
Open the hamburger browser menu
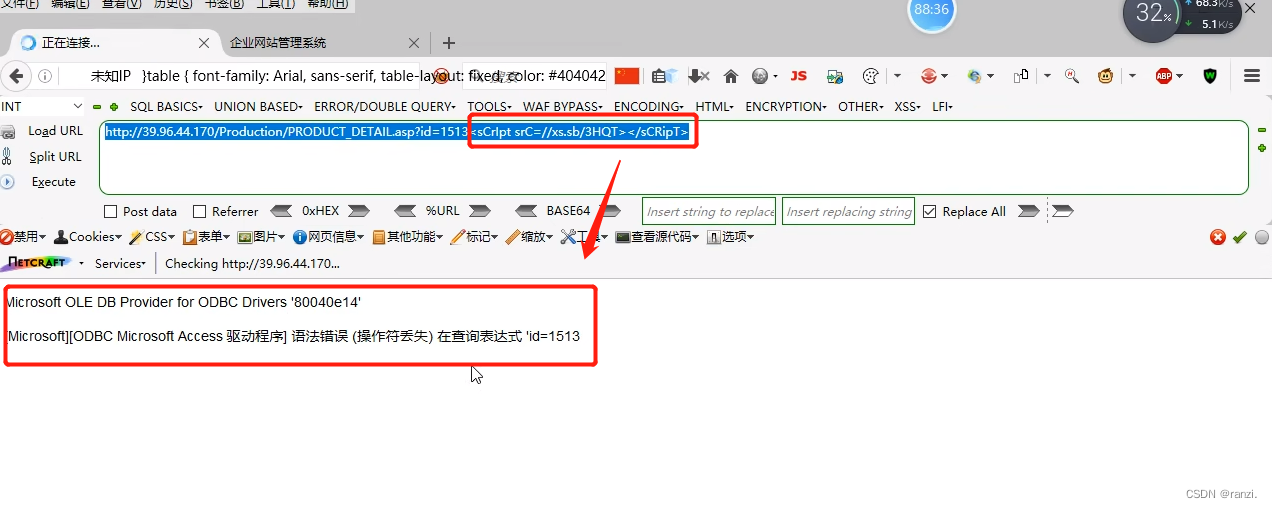tap(1251, 76)
